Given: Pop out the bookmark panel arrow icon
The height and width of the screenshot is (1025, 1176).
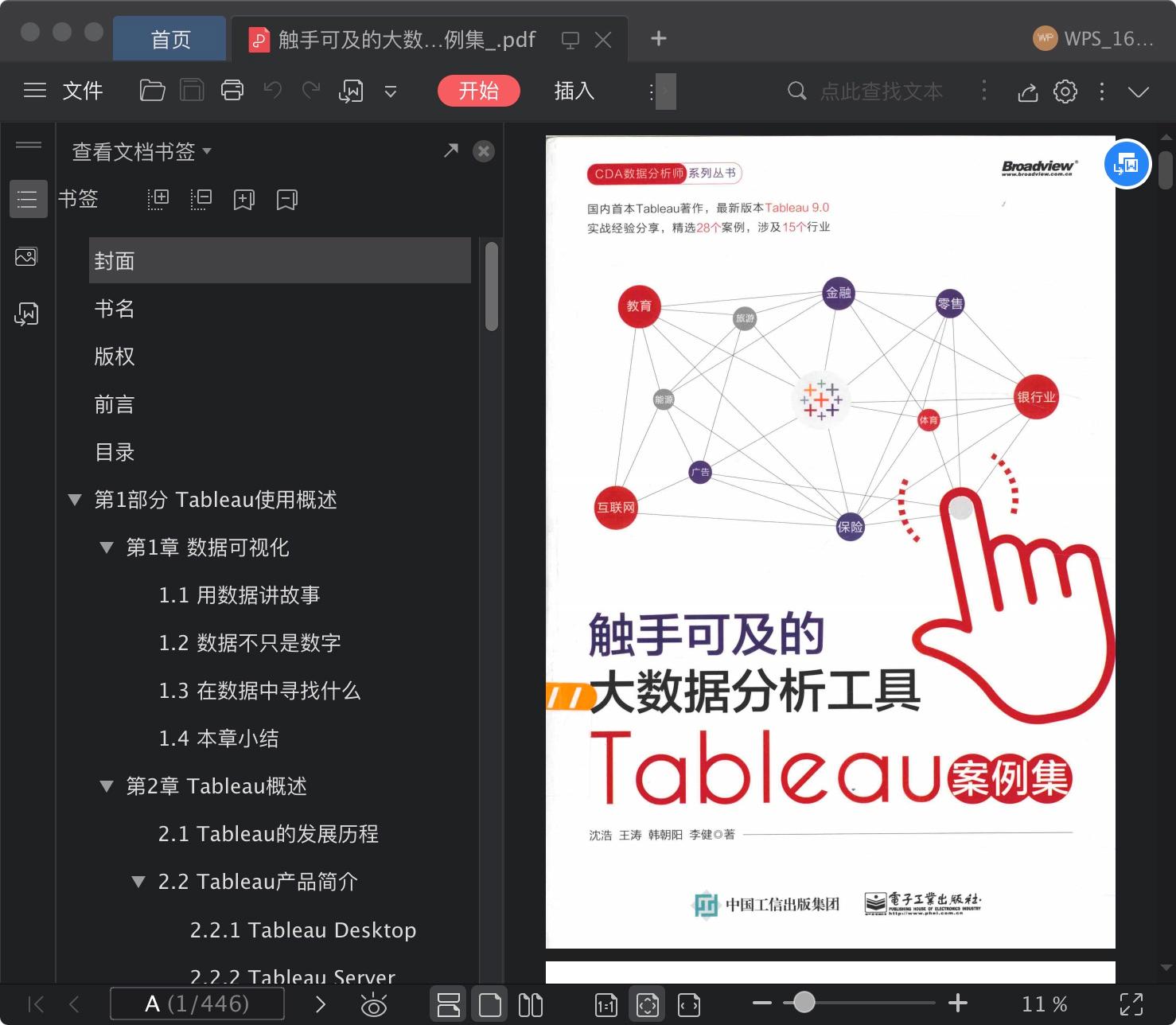Looking at the screenshot, I should click(451, 150).
